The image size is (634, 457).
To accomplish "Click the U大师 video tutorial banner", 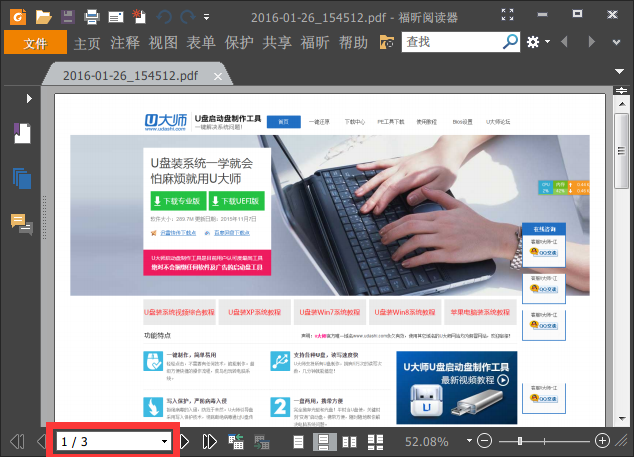I will 456,387.
